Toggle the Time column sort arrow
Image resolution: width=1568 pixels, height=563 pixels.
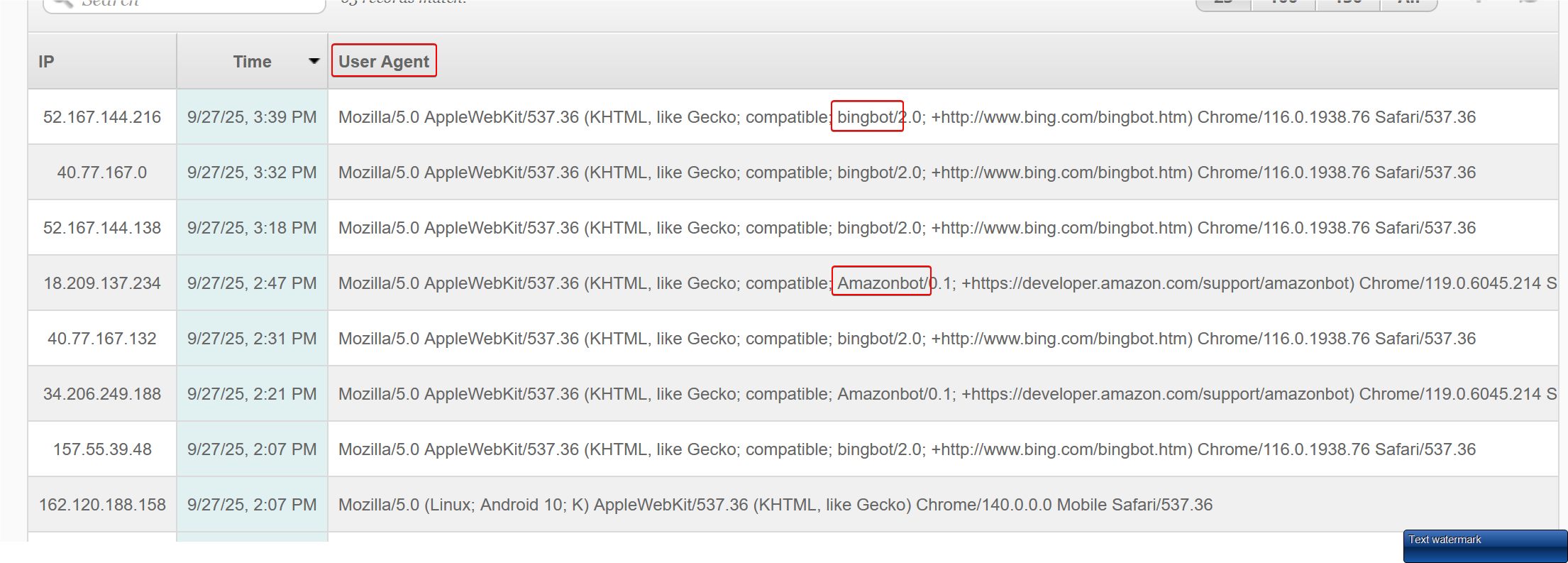click(314, 62)
